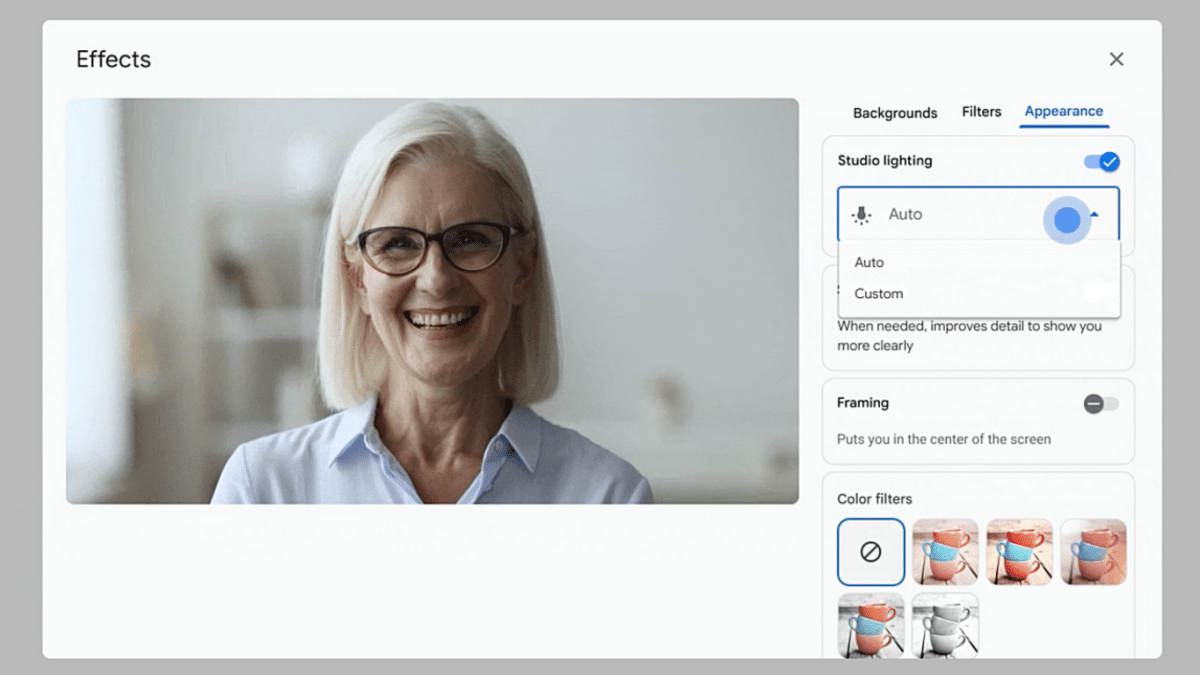The image size is (1200, 675).
Task: Apply the last color filter in top row
Action: click(1093, 551)
